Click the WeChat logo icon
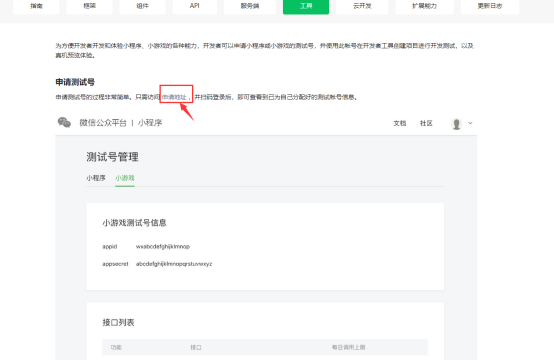Viewport: 554px width, 360px height. (64, 123)
